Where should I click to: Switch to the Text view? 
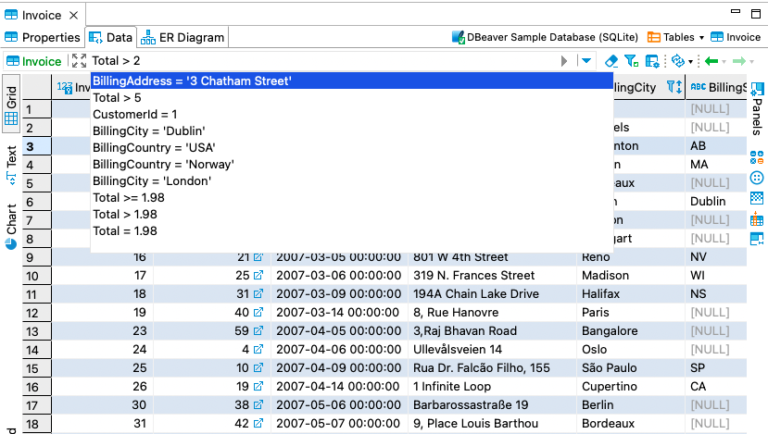(11, 164)
